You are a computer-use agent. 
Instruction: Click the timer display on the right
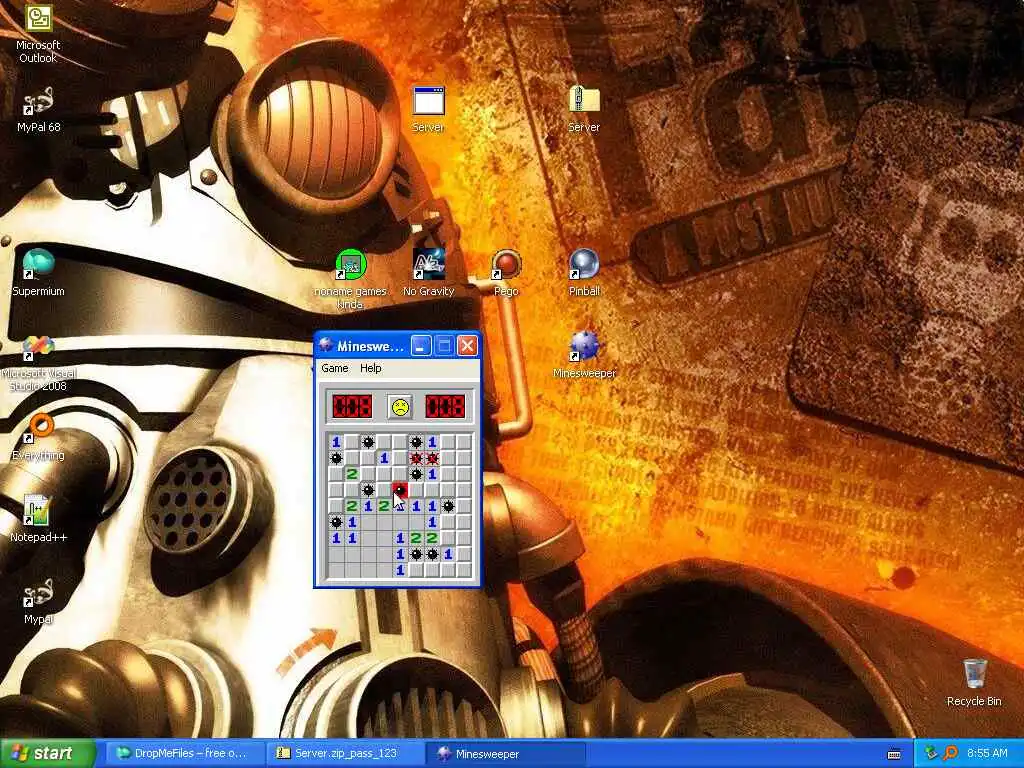[445, 406]
